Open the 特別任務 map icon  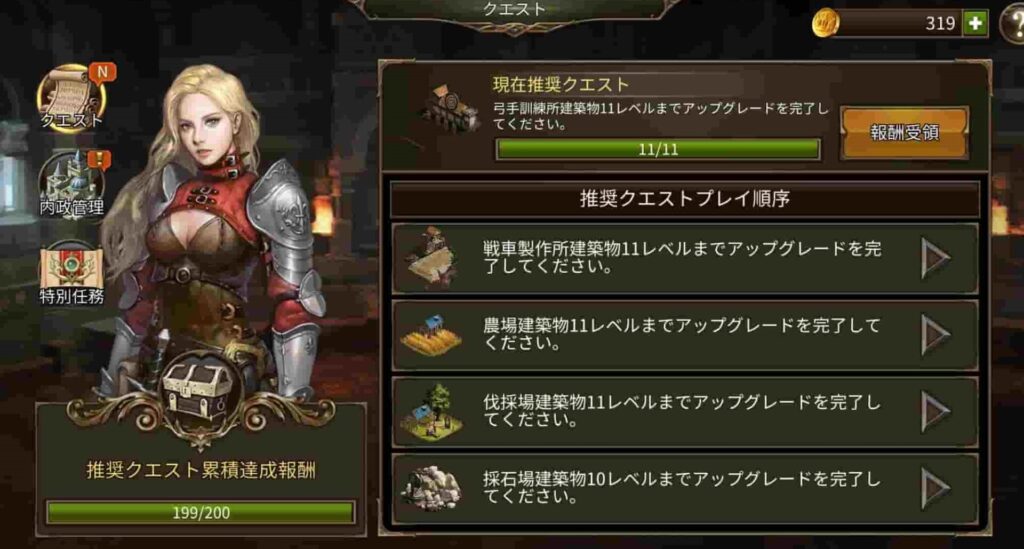71,272
